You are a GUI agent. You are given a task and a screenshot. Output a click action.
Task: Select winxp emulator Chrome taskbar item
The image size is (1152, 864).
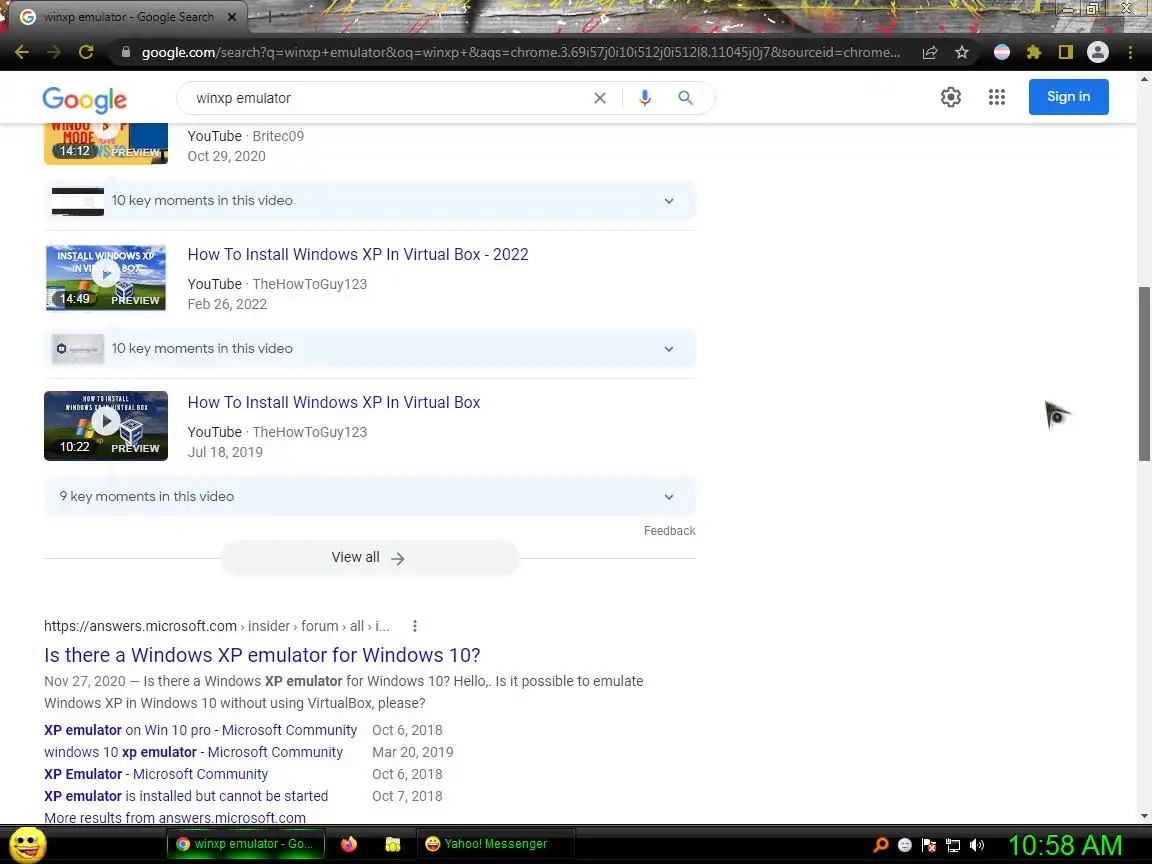click(x=245, y=844)
